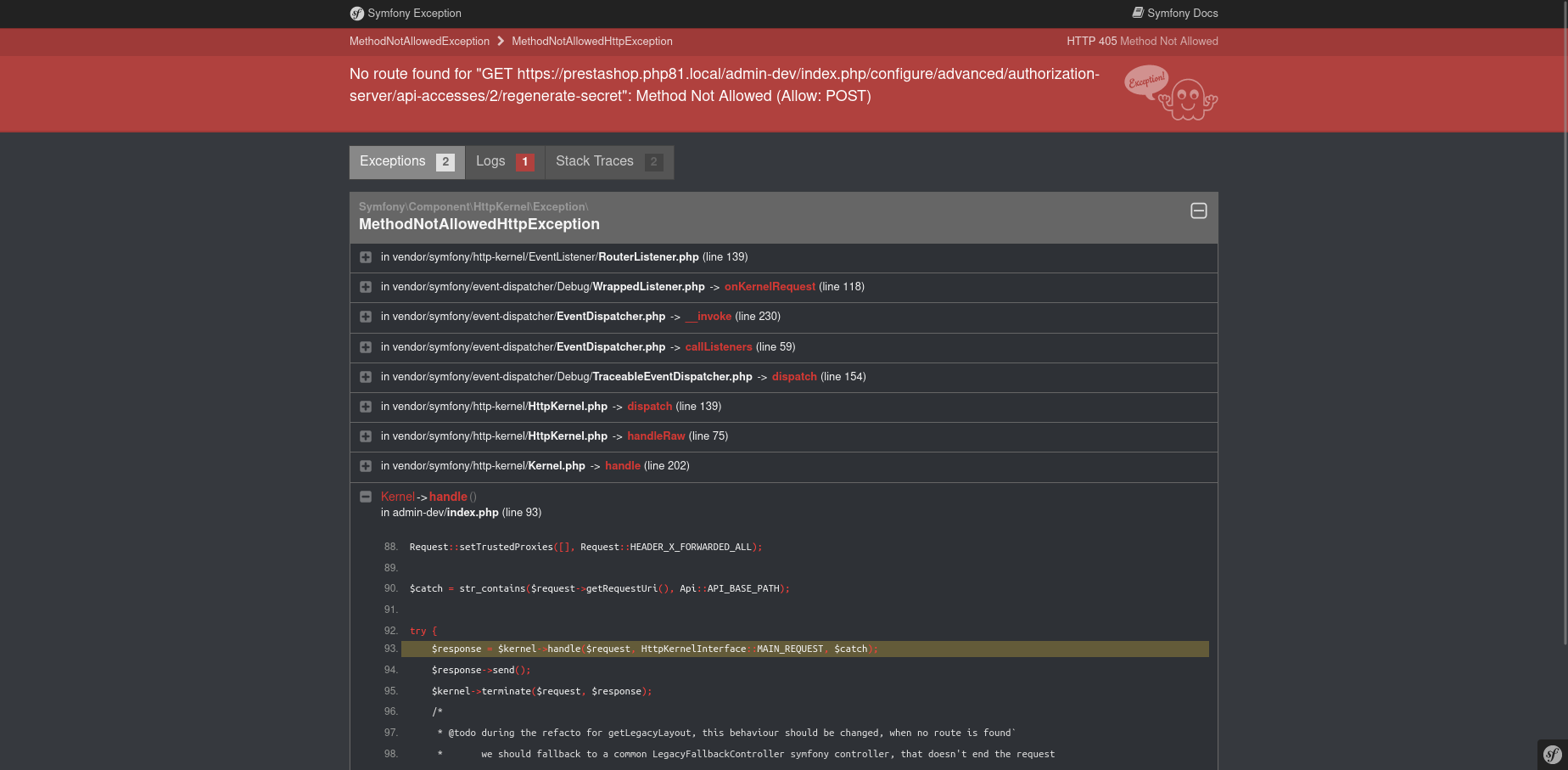Open Symfony Docs via the book icon

[1137, 13]
